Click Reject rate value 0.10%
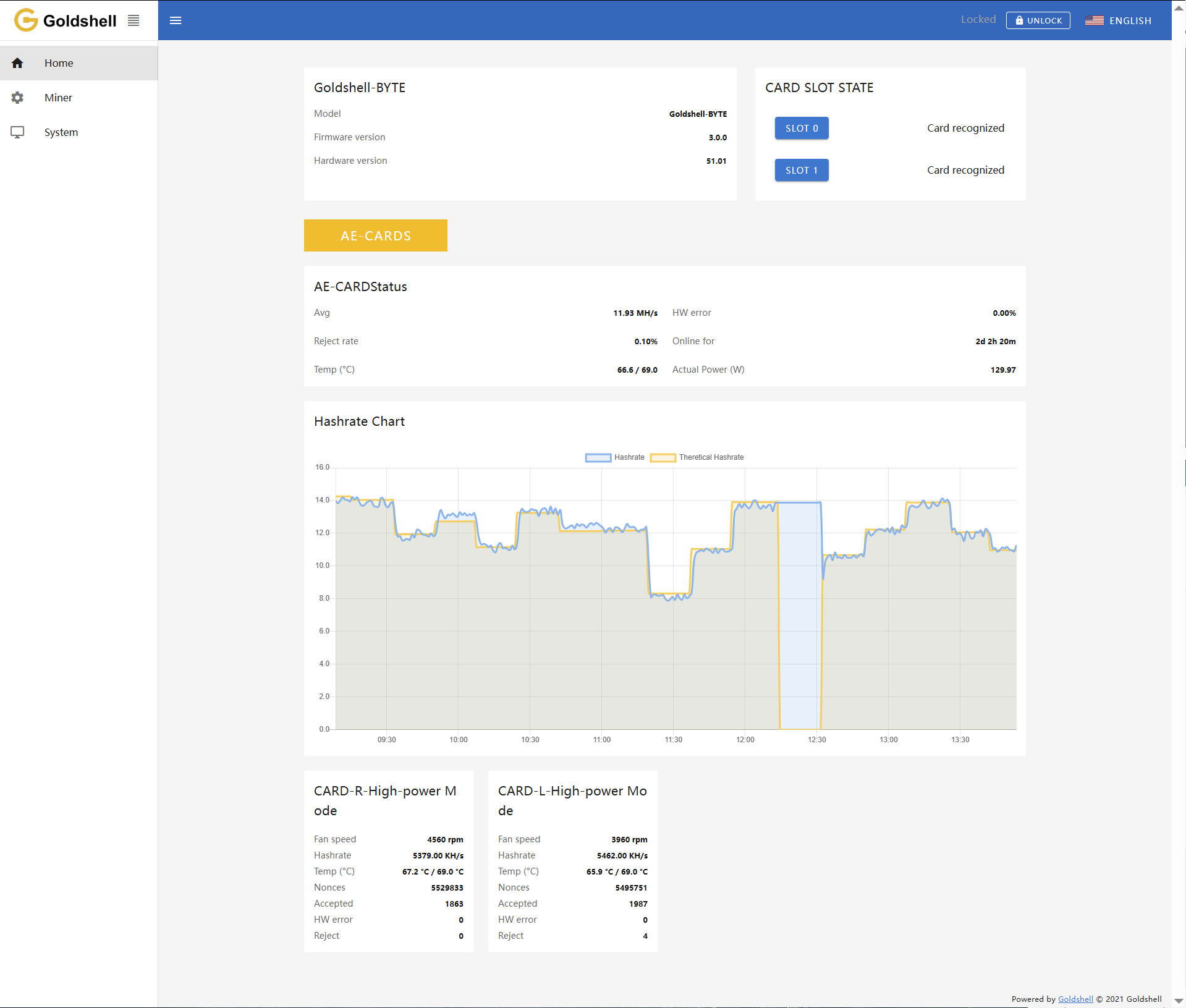 tap(646, 342)
